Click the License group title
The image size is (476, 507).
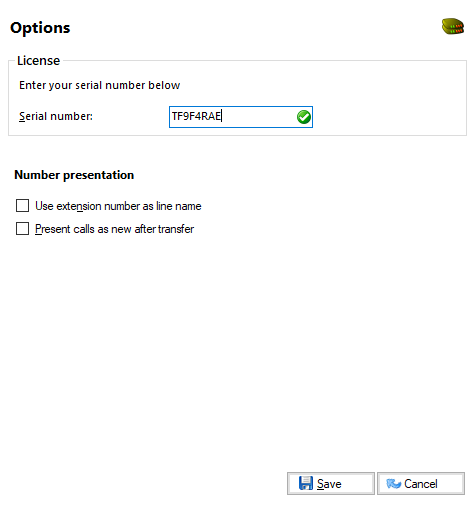39,61
